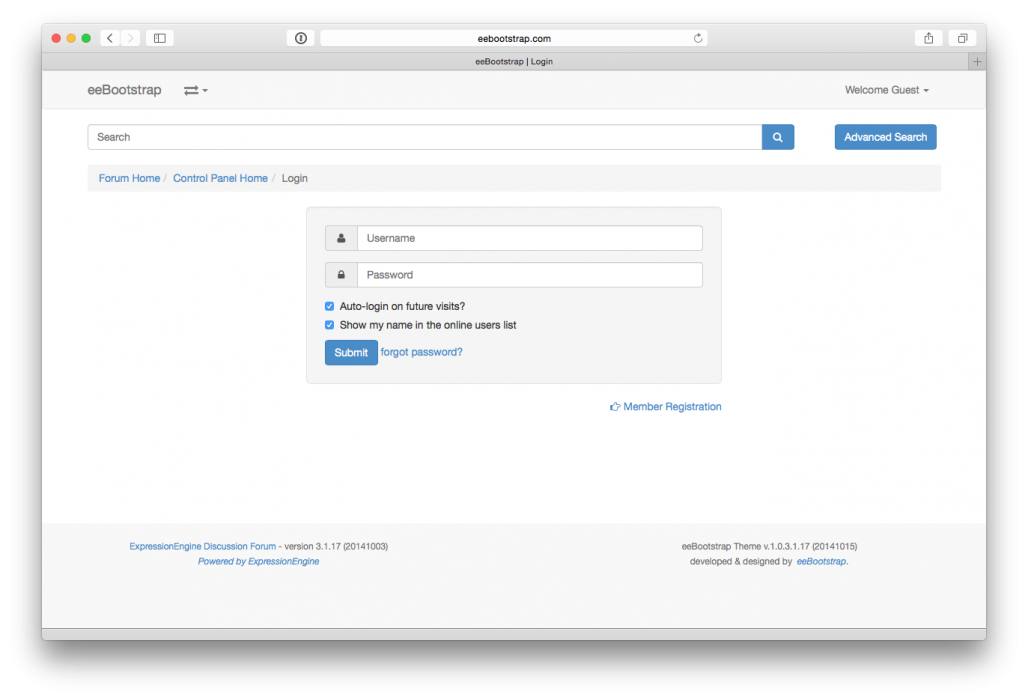Focus the Password field
Image resolution: width=1028 pixels, height=700 pixels.
pos(530,275)
